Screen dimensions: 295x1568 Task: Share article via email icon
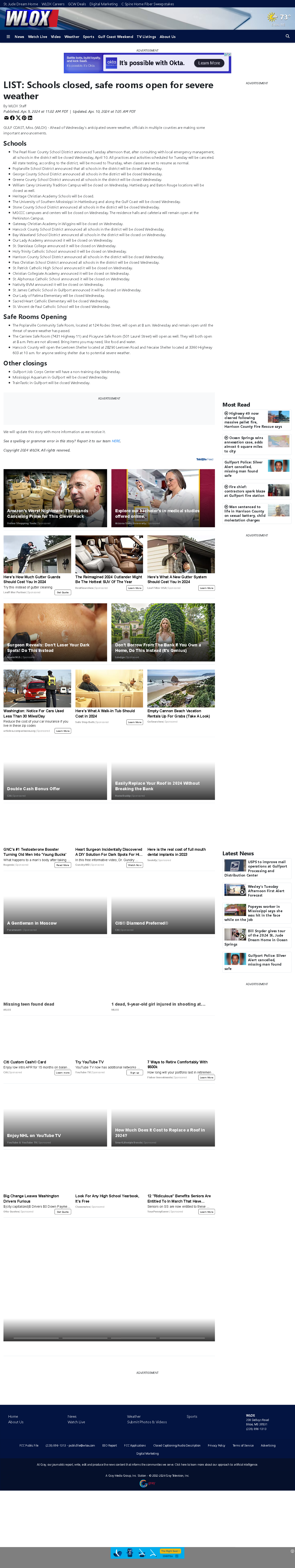click(6, 118)
